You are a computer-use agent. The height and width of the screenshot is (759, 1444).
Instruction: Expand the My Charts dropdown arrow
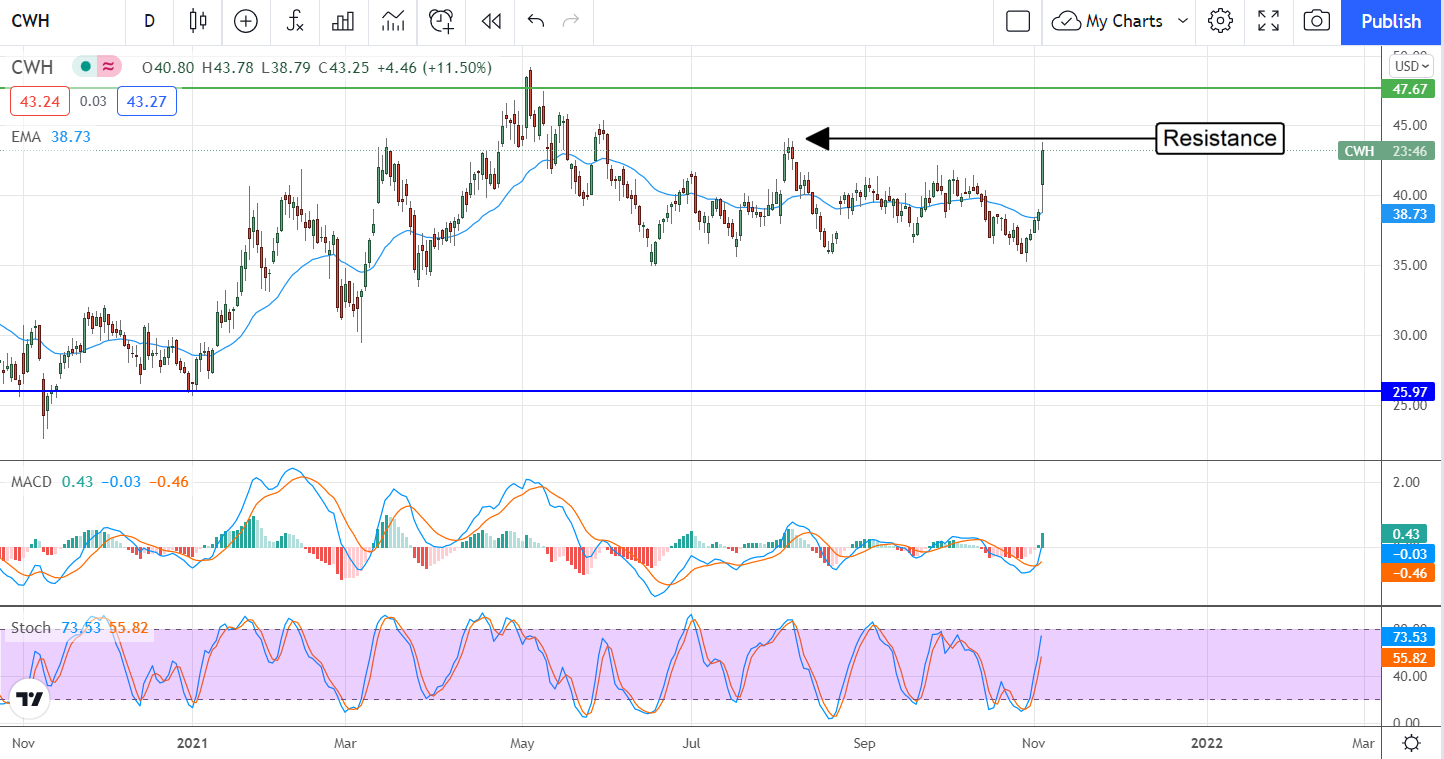[1183, 21]
